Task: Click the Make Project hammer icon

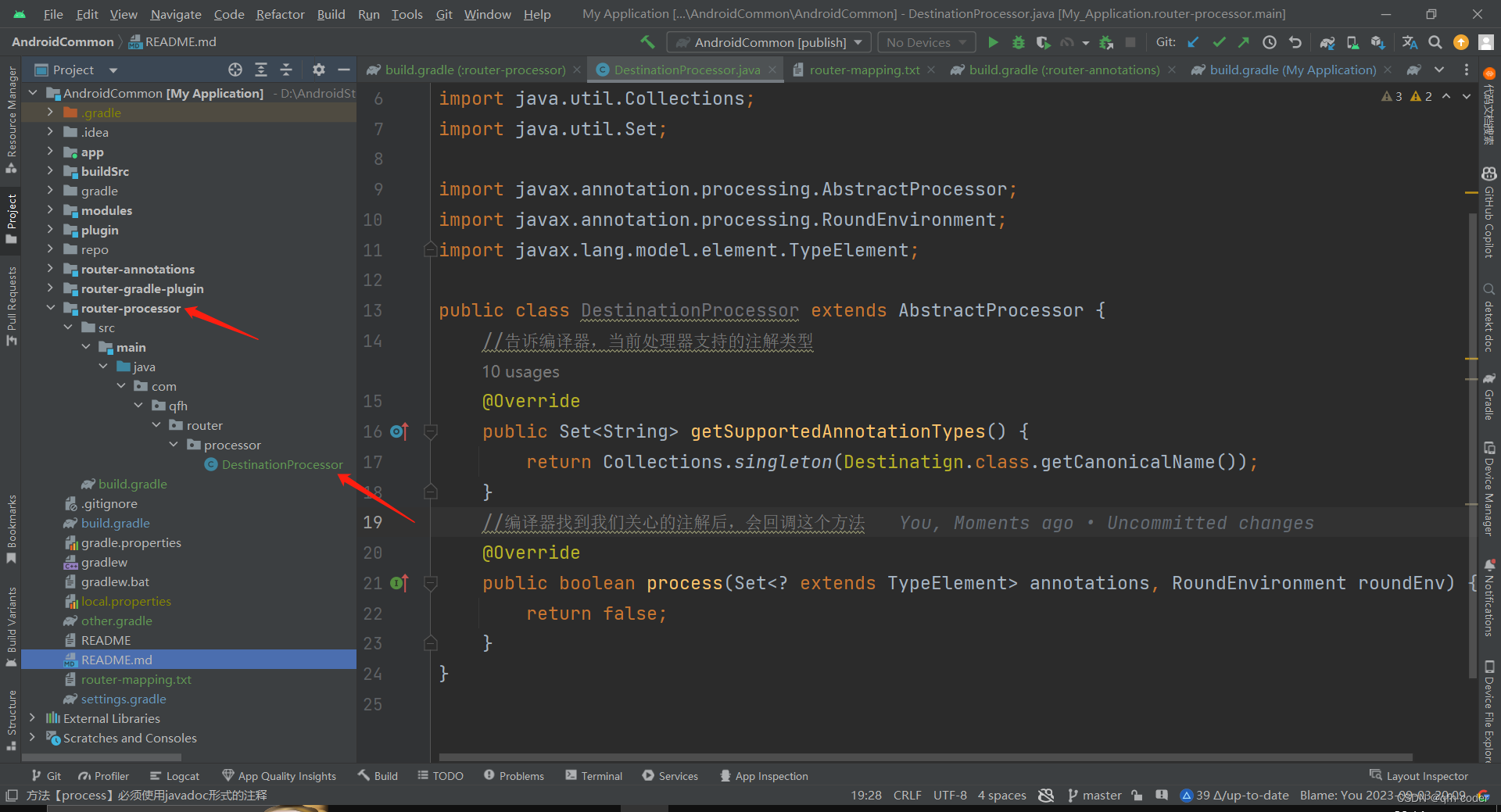Action: point(647,42)
